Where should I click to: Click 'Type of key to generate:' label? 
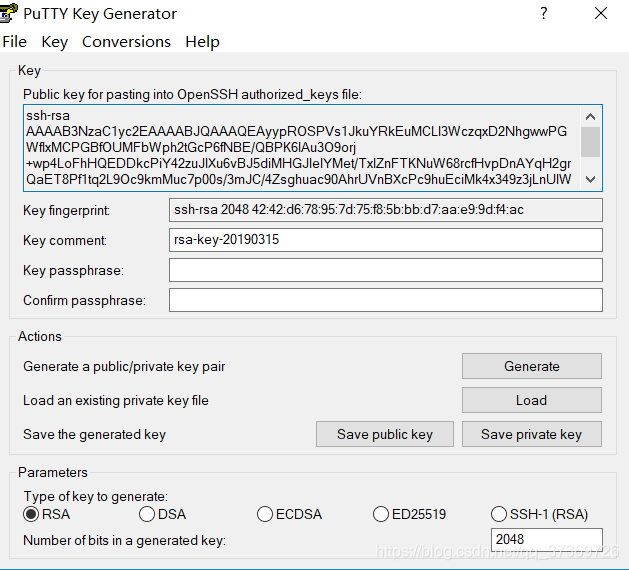click(x=96, y=497)
